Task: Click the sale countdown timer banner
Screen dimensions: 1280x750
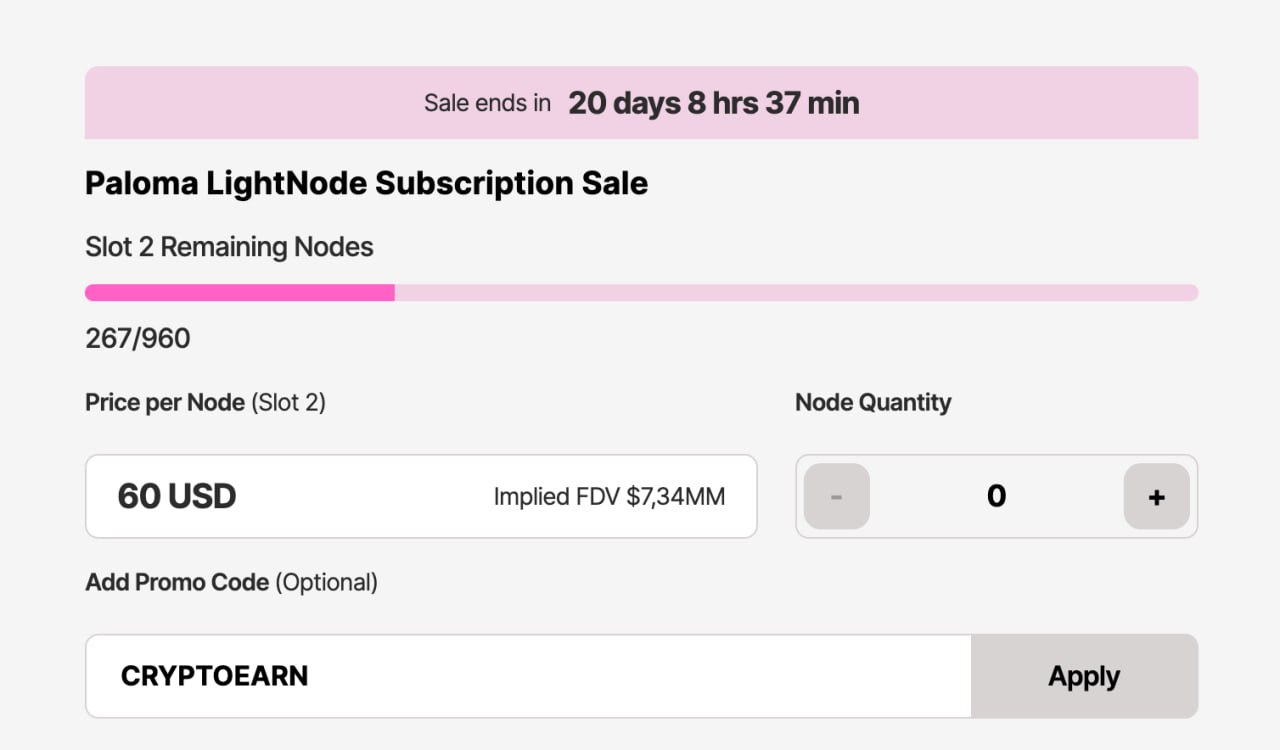Action: (641, 103)
